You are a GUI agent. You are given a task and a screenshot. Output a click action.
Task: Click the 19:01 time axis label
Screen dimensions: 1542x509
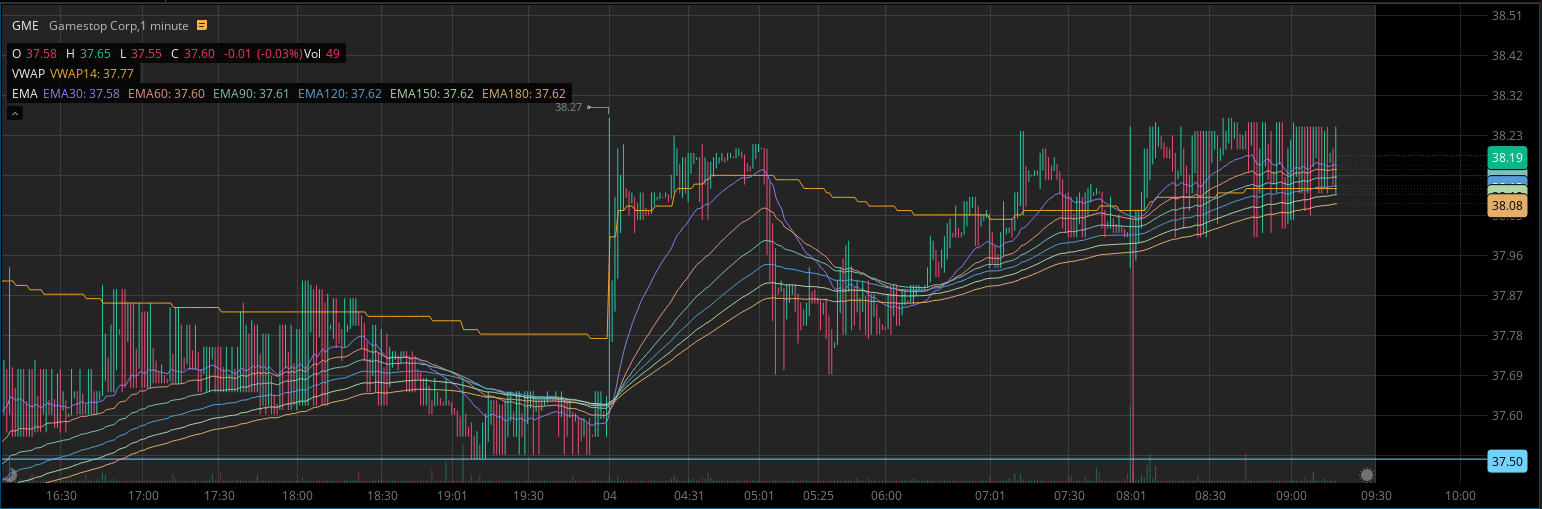point(453,495)
